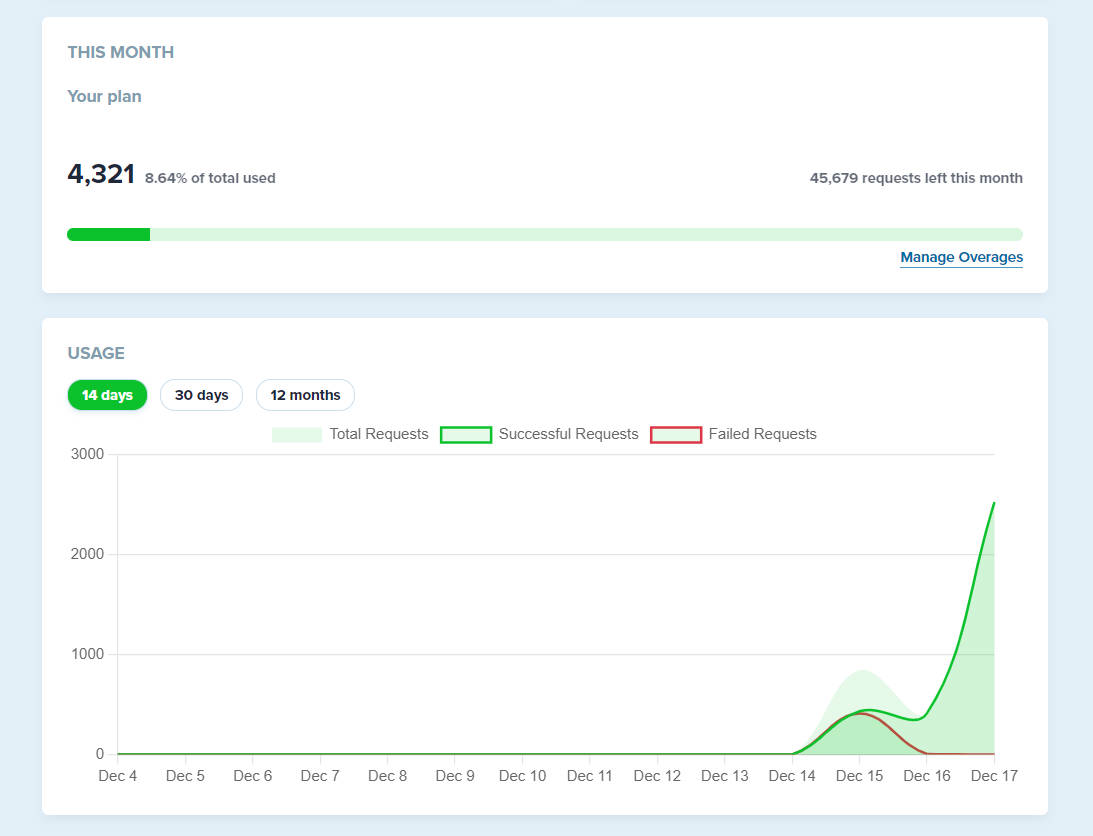Viewport: 1093px width, 836px height.
Task: Click the 4,321 requests used figure
Action: (101, 174)
